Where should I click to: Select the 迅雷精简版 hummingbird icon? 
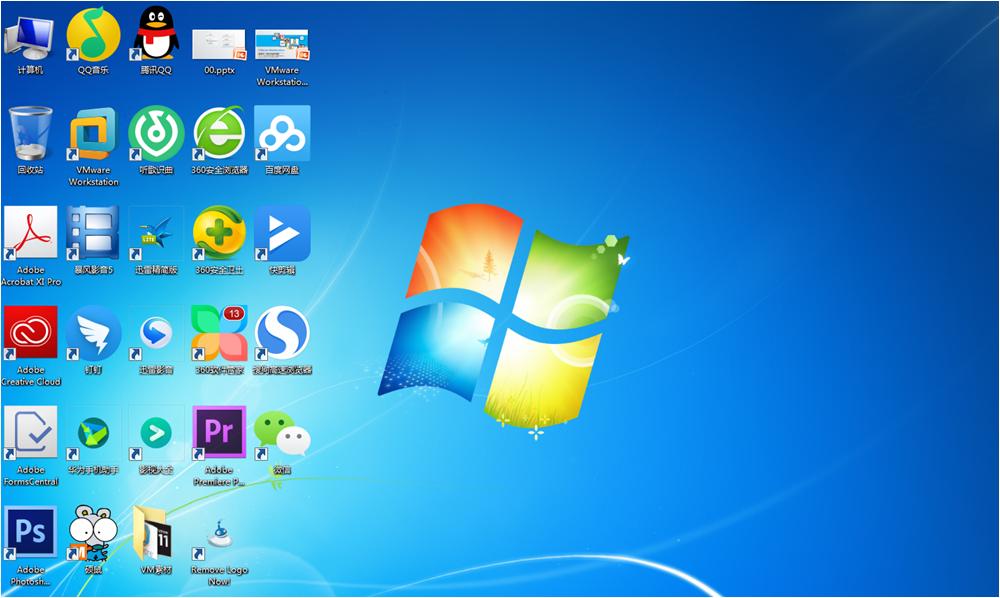click(156, 233)
